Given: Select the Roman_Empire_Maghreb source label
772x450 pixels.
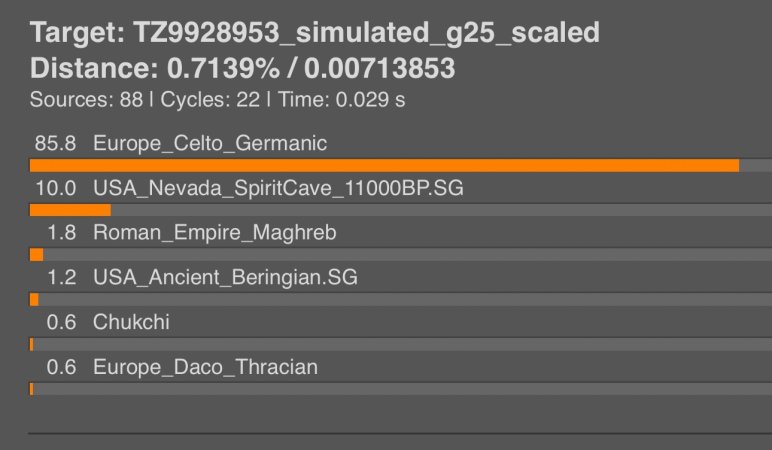Looking at the screenshot, I should [x=215, y=232].
